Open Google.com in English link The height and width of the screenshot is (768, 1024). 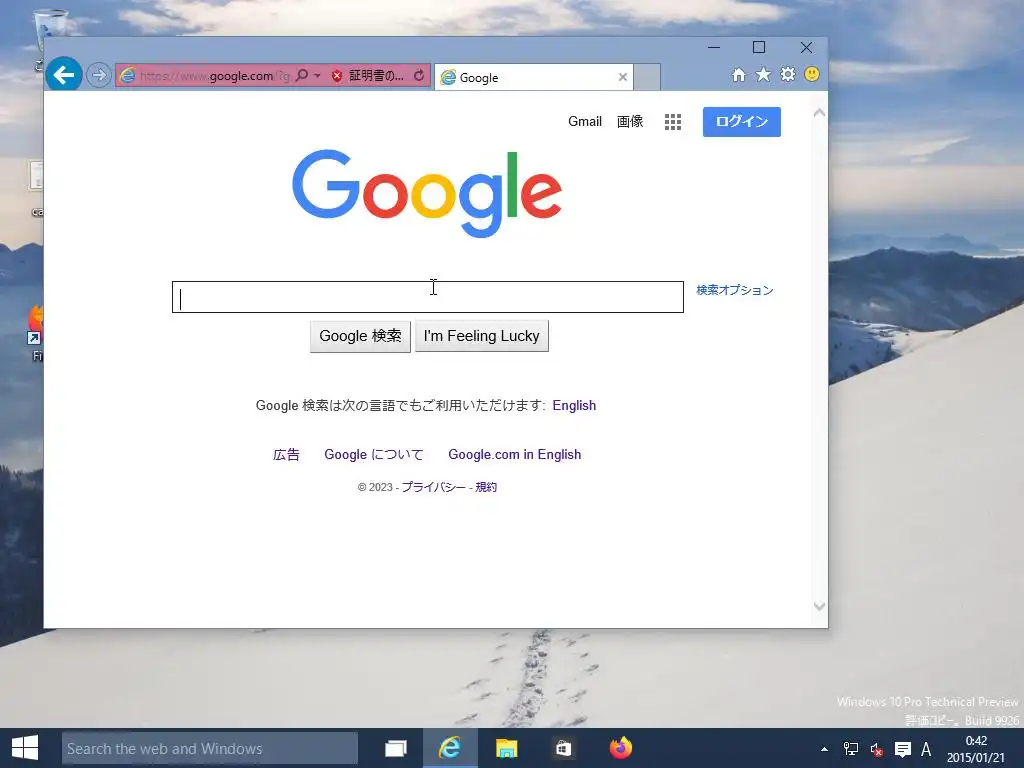click(515, 455)
